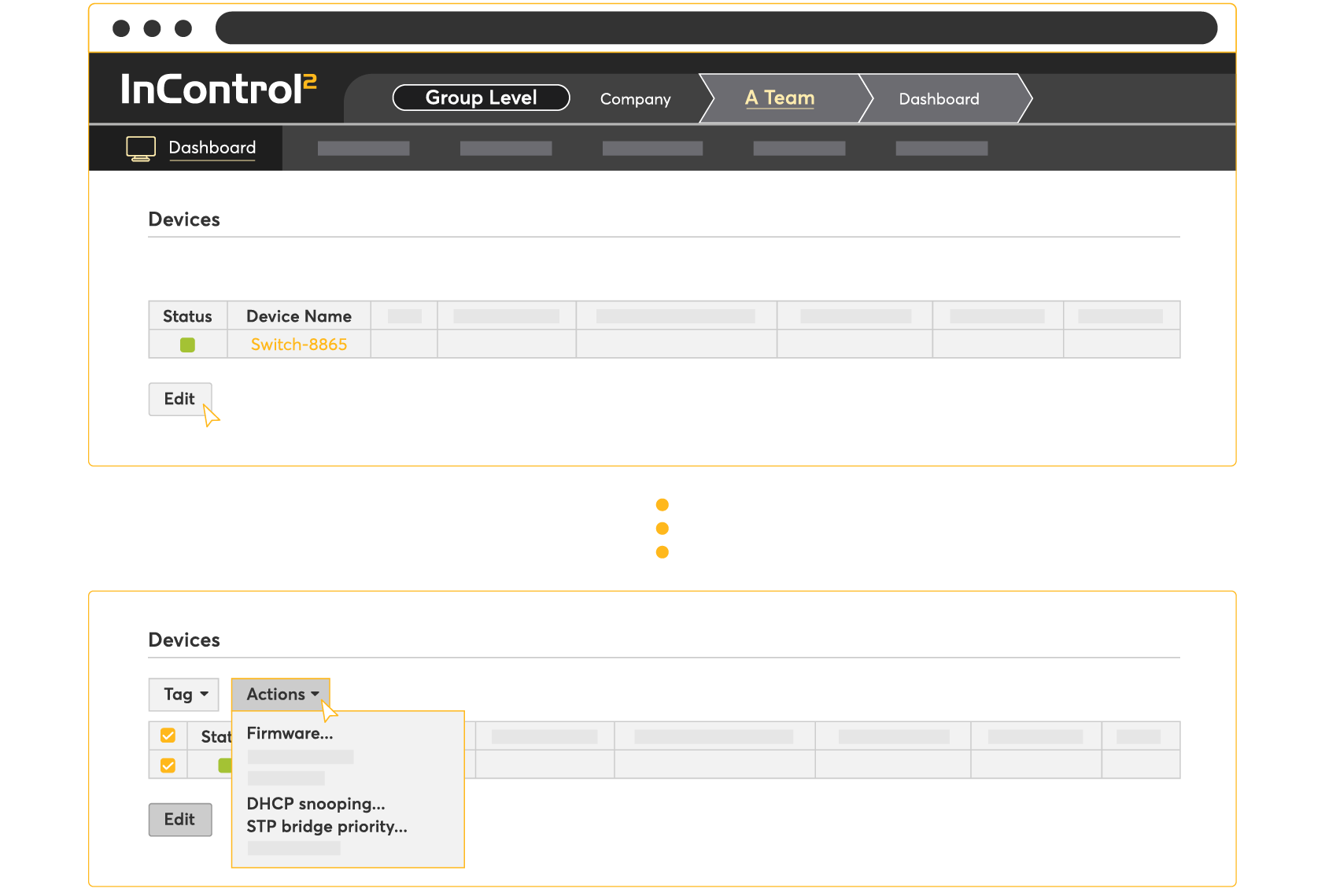This screenshot has height=896, width=1325.
Task: Click the yellow dots divider between screenshots
Action: click(x=662, y=528)
